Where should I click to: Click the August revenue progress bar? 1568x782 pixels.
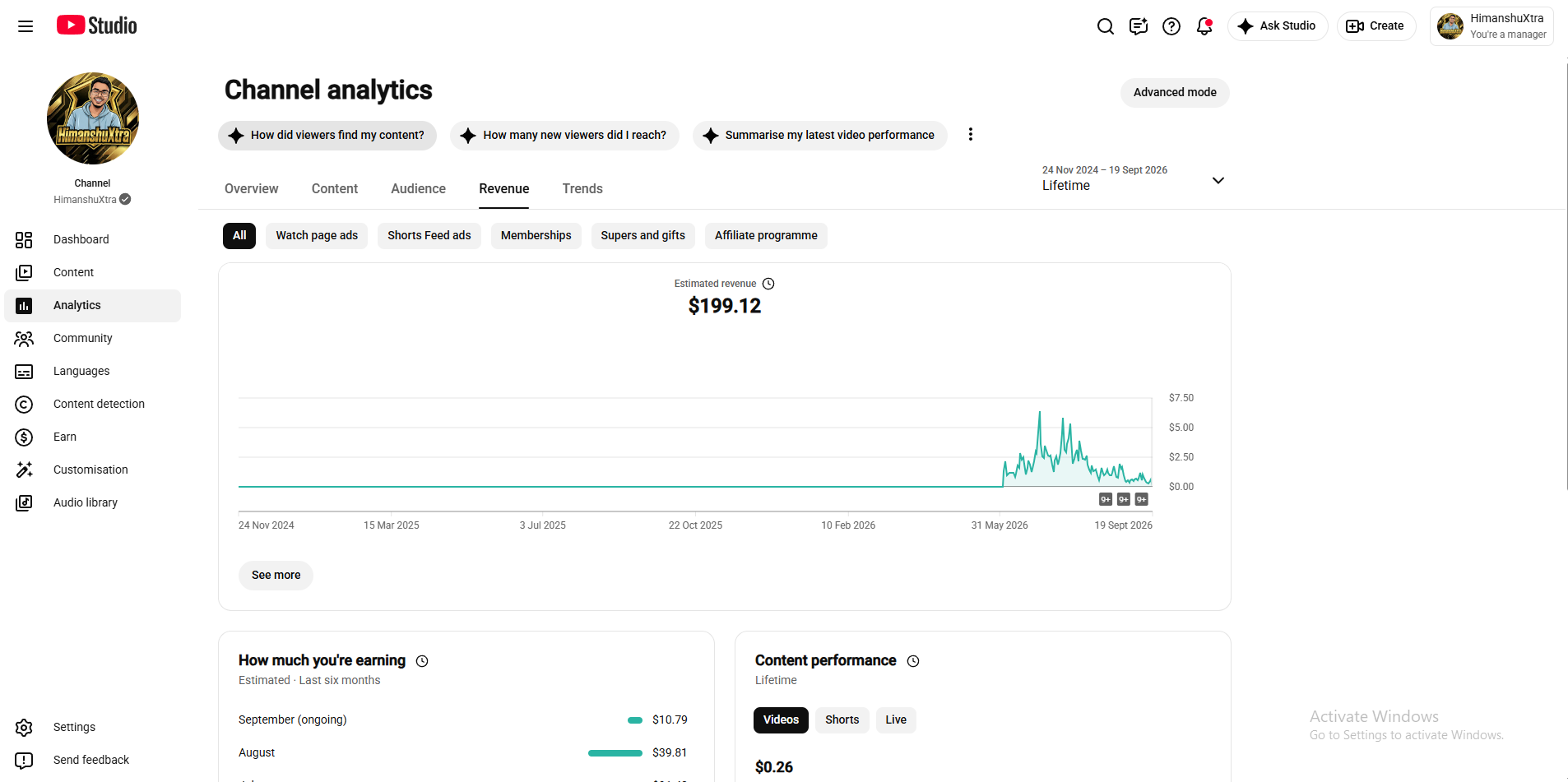pos(615,753)
